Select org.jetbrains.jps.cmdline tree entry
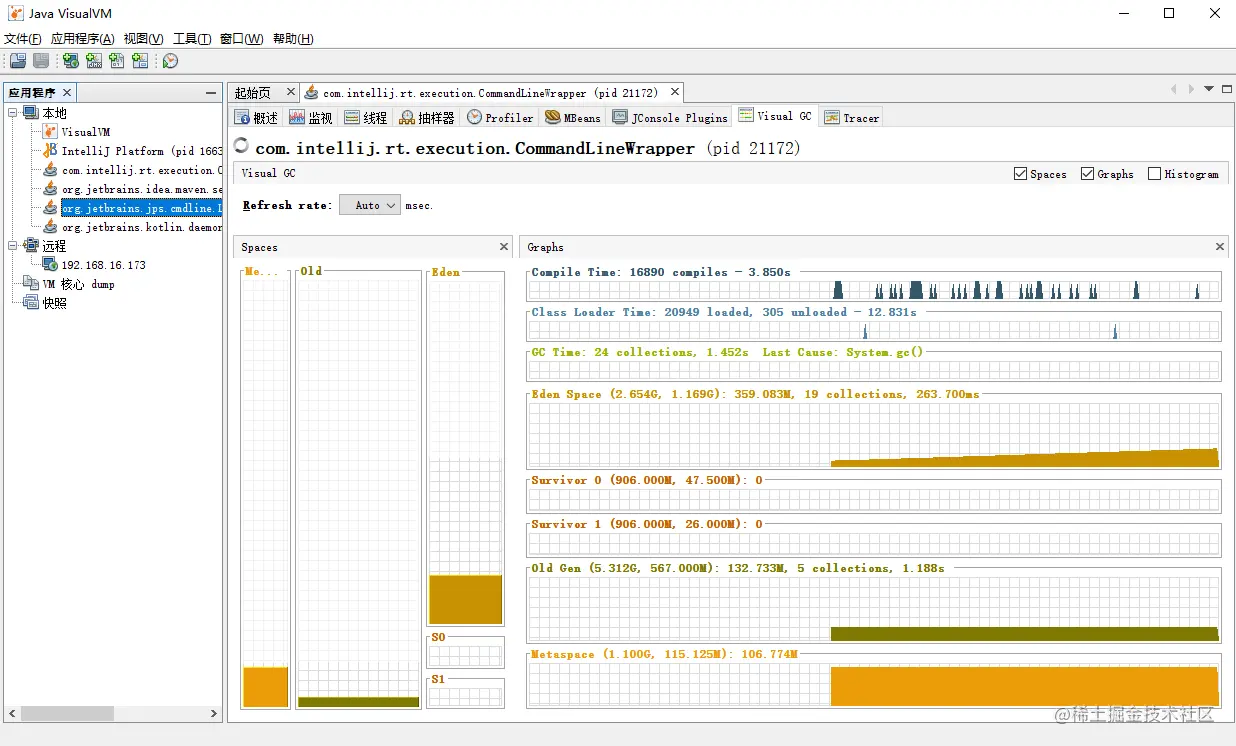 pos(141,208)
